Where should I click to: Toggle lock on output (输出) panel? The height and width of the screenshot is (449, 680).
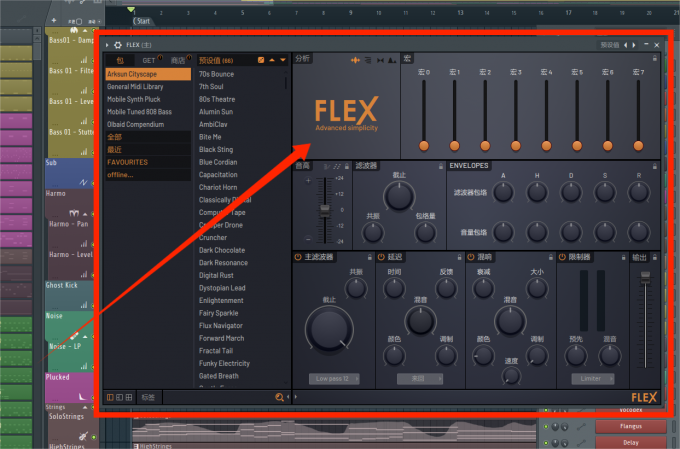655,257
